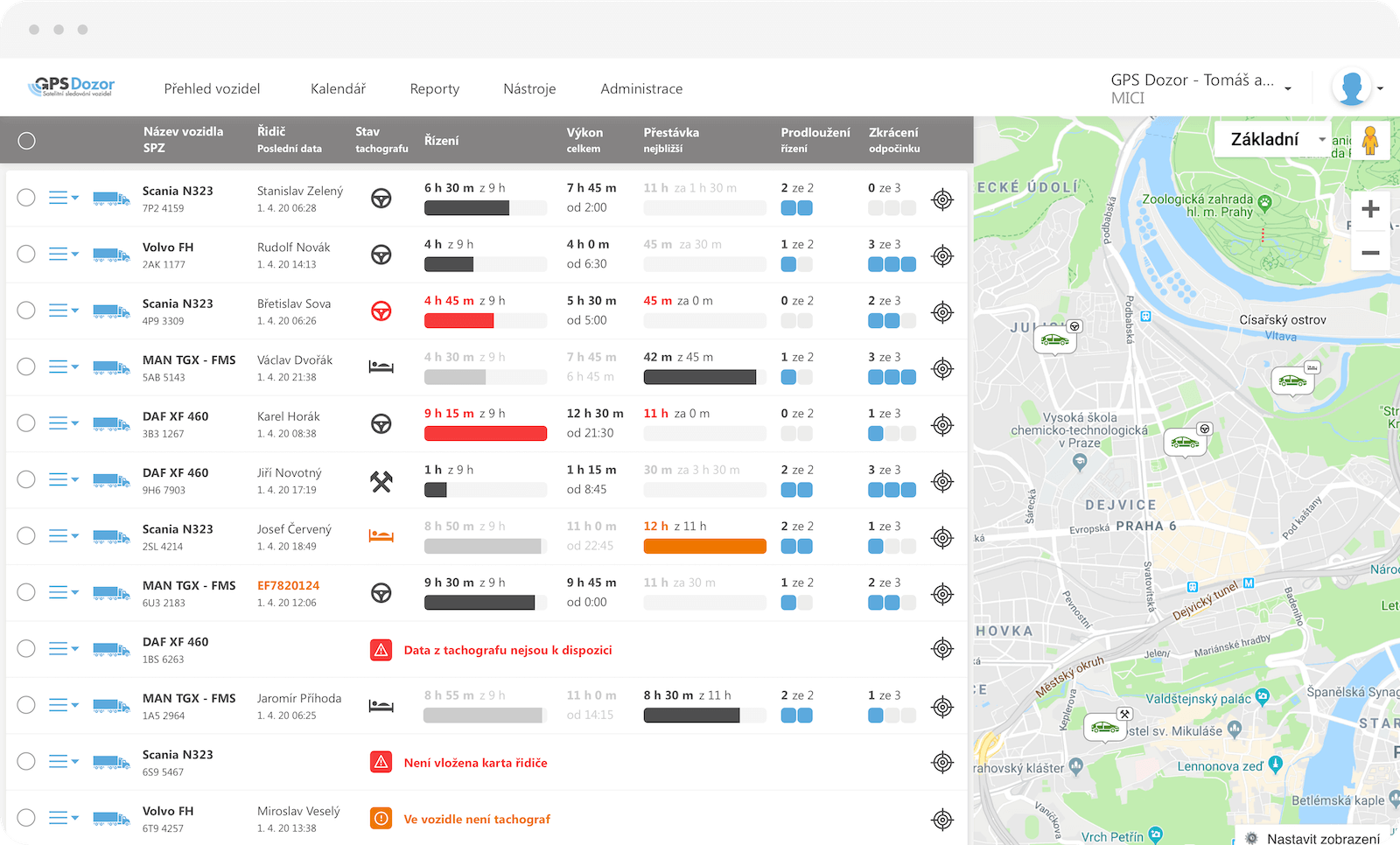This screenshot has height=845, width=1400.
Task: Click the red steering wheel status for Břetislav Sova
Action: (381, 311)
